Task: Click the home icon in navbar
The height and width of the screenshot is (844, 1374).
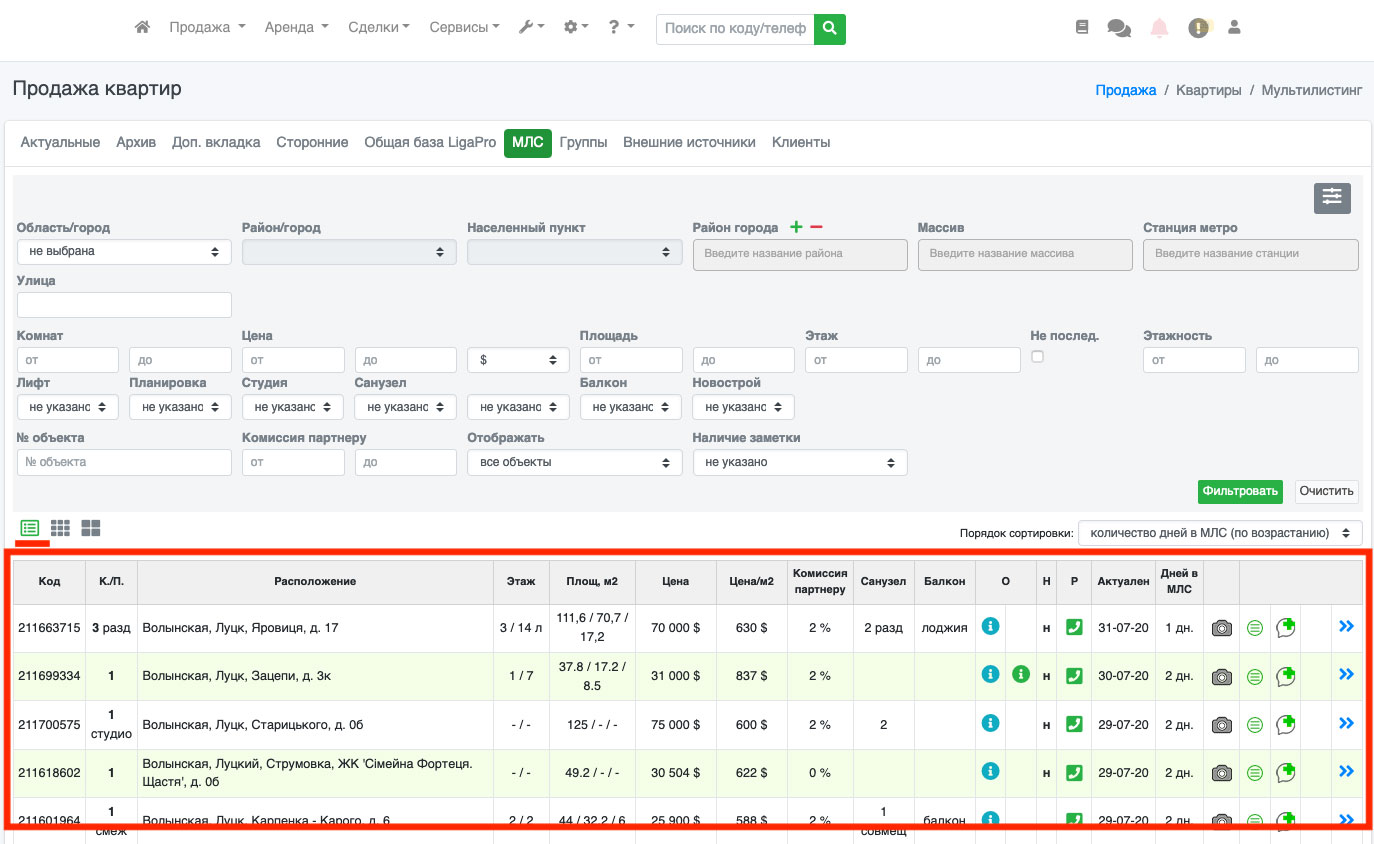Action: (x=142, y=28)
